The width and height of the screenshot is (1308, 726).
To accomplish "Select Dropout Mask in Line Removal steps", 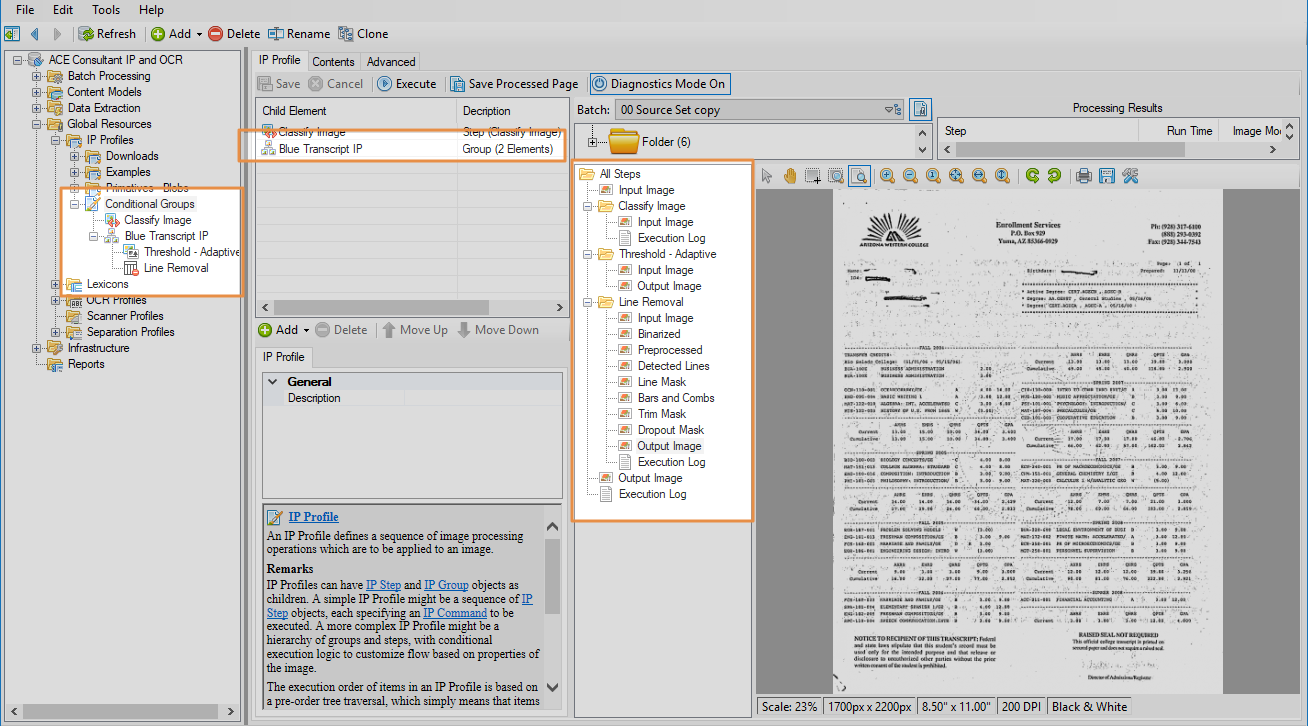I will pos(670,430).
